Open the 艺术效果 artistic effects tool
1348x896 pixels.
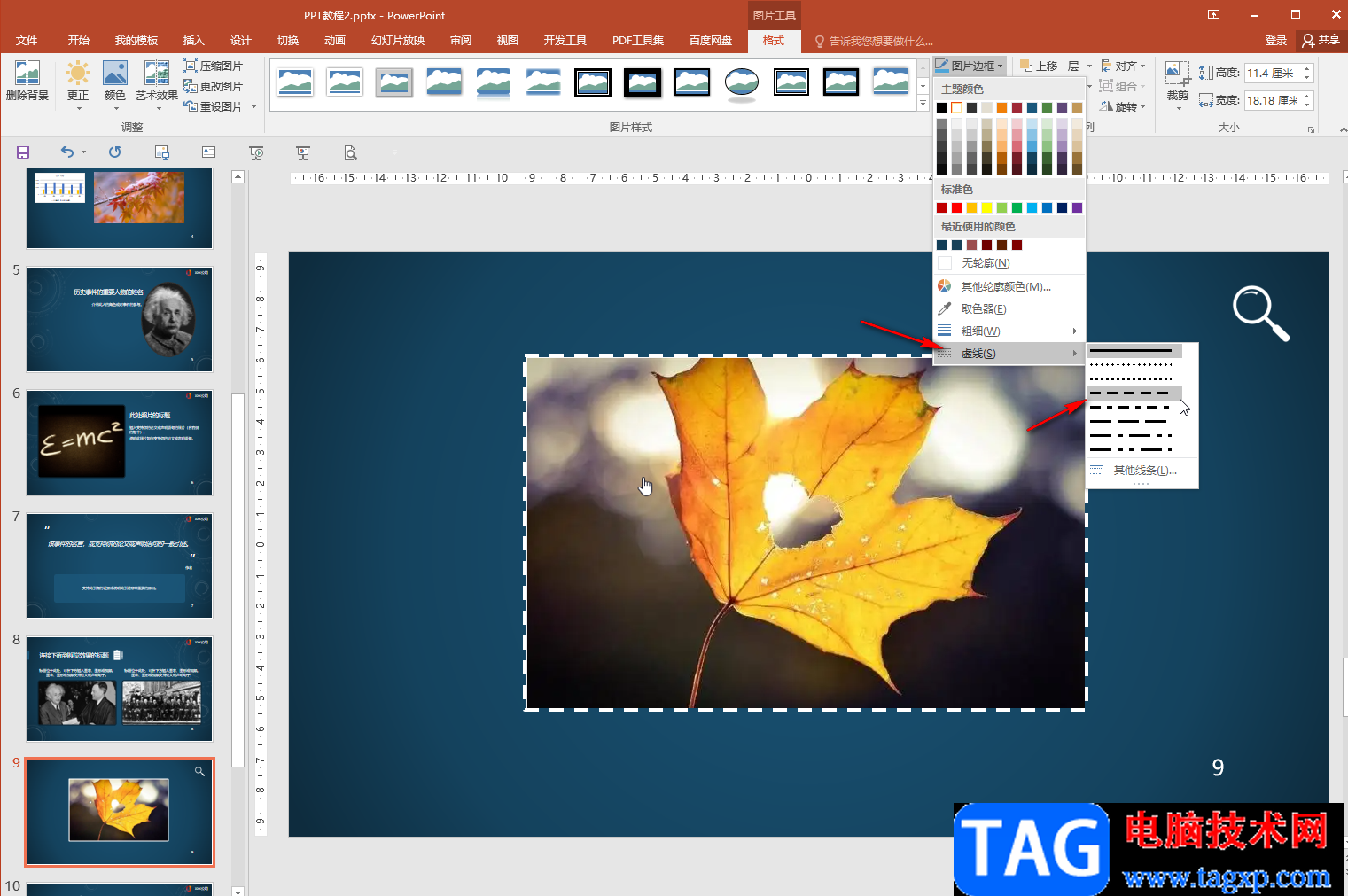click(157, 85)
